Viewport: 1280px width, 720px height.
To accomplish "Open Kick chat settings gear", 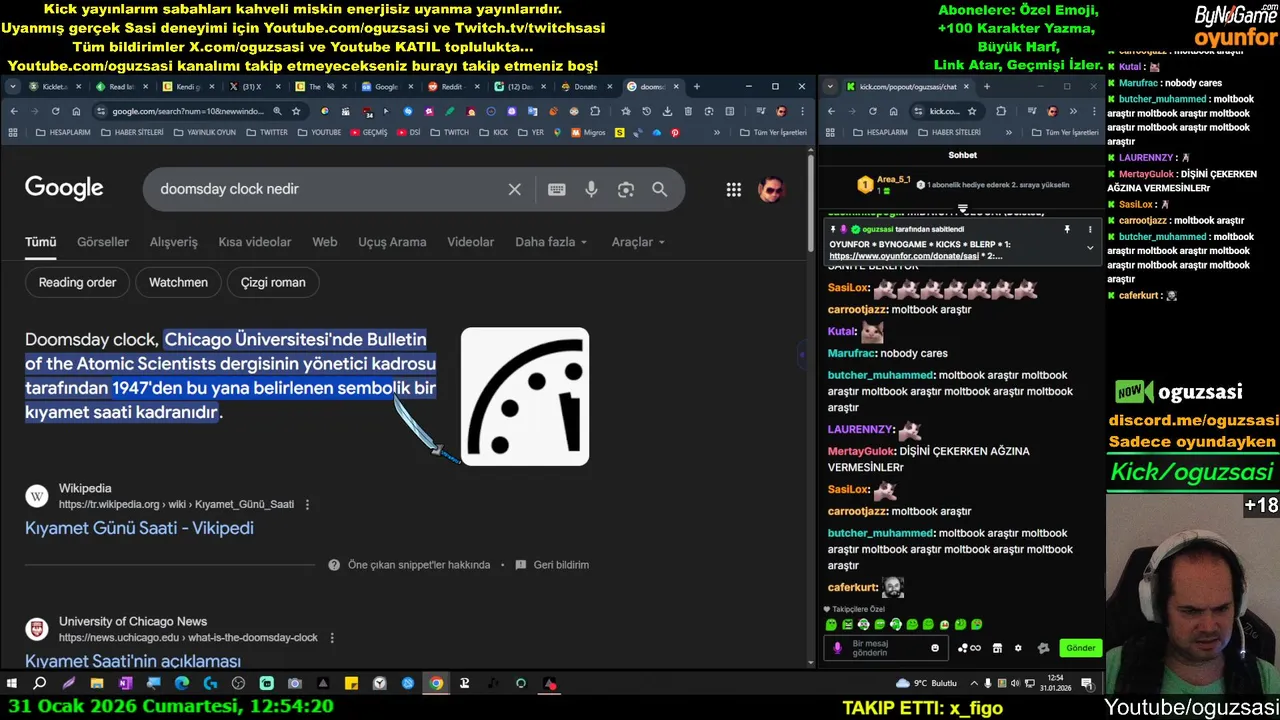I will click(x=1018, y=648).
